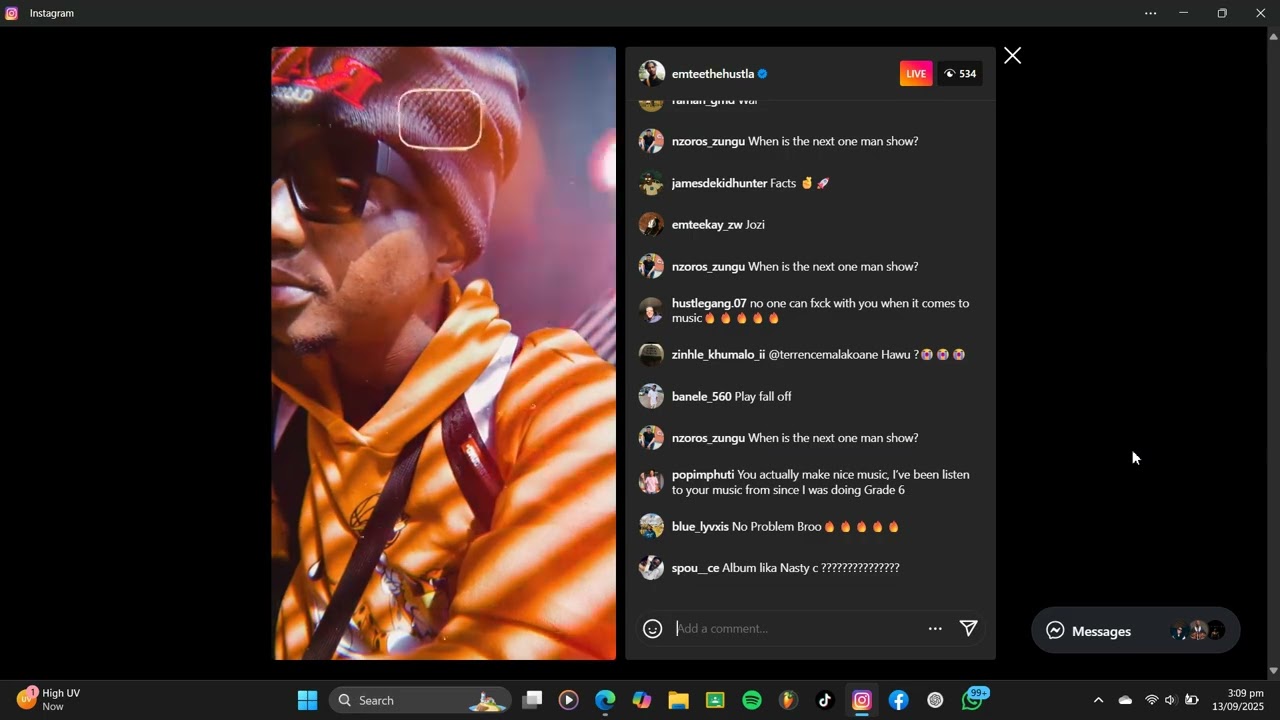The width and height of the screenshot is (1280, 720).
Task: Send comment with paper plane icon
Action: click(x=968, y=628)
